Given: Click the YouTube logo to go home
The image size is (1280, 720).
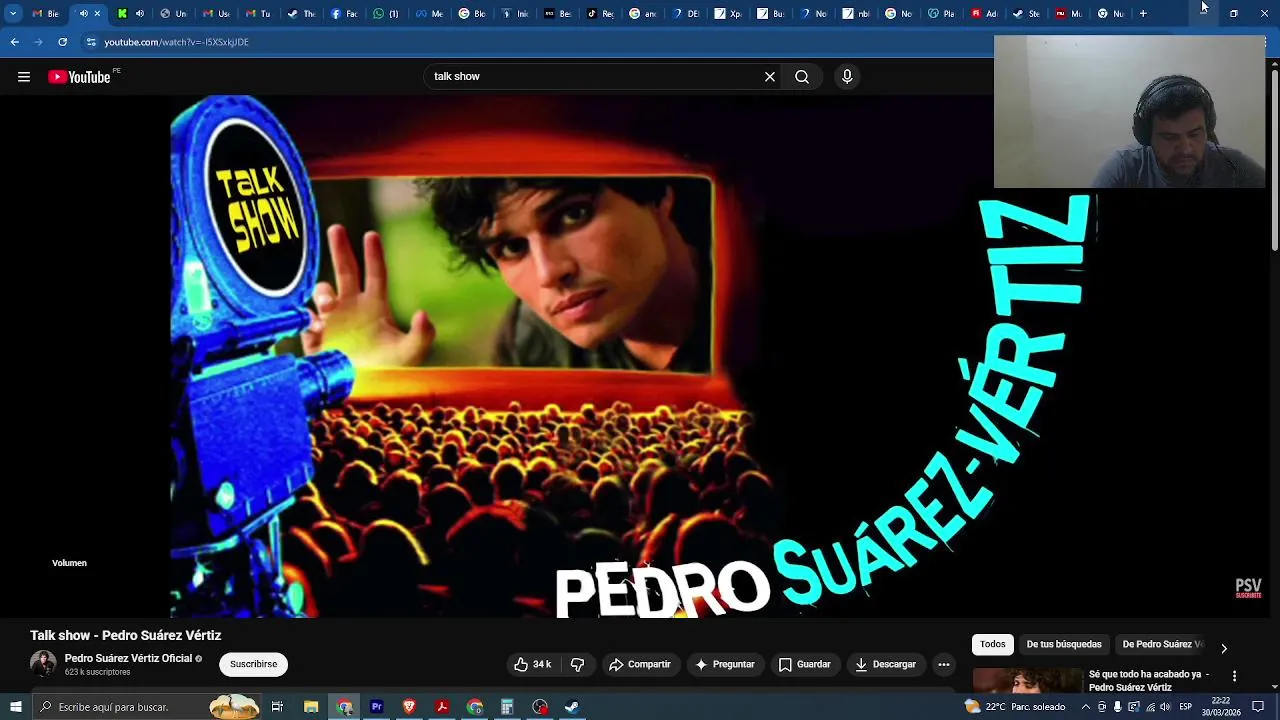Looking at the screenshot, I should pyautogui.click(x=80, y=77).
